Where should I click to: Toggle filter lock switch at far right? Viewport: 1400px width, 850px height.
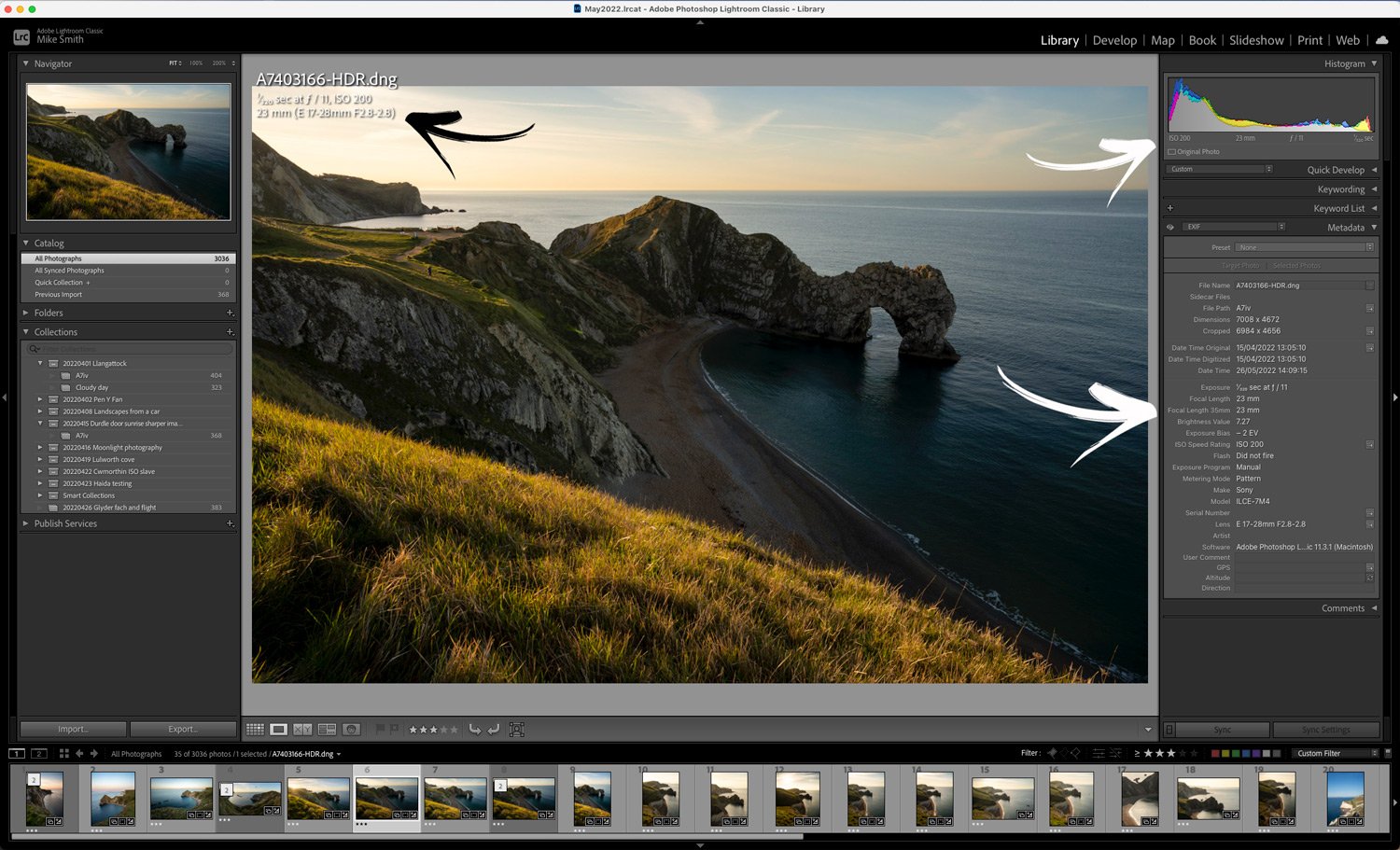point(1386,753)
